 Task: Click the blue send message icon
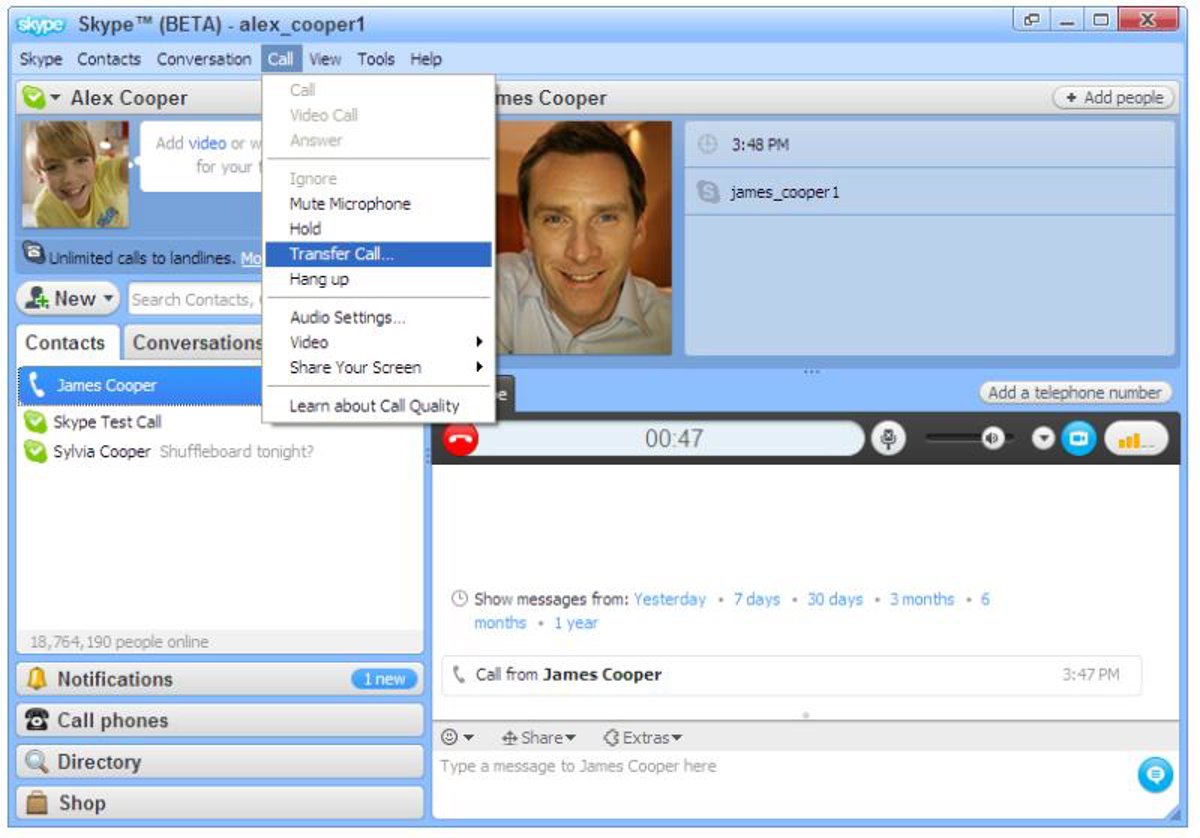tap(1154, 775)
